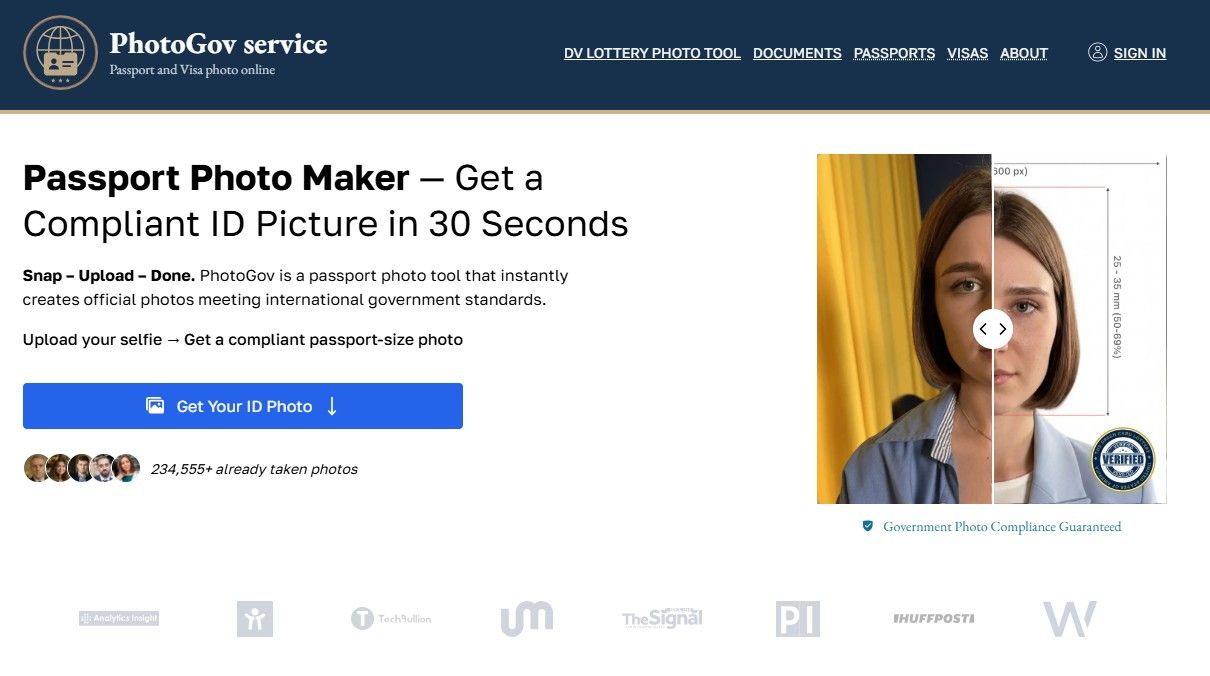This screenshot has height=676, width=1210.
Task: Click the Get Your ID Photo button
Action: tap(243, 406)
